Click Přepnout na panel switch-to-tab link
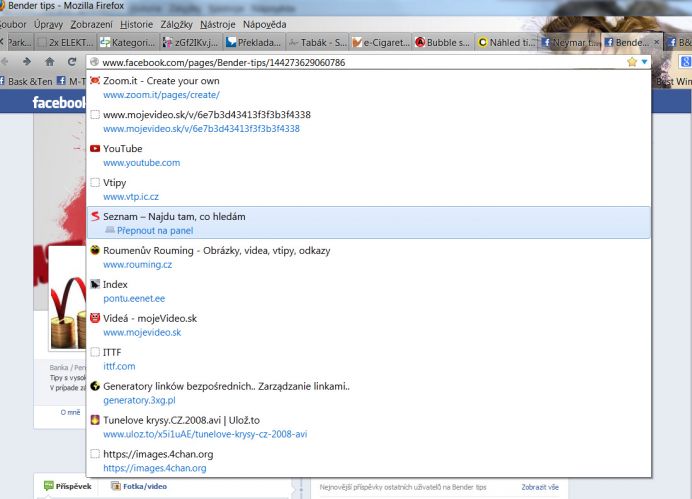This screenshot has height=499, width=692. click(x=155, y=231)
